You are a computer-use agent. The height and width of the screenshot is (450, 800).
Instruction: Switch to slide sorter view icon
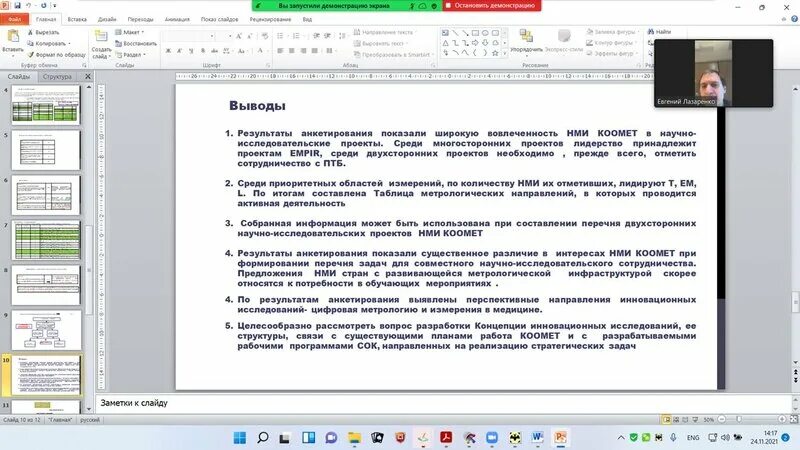[x=677, y=419]
